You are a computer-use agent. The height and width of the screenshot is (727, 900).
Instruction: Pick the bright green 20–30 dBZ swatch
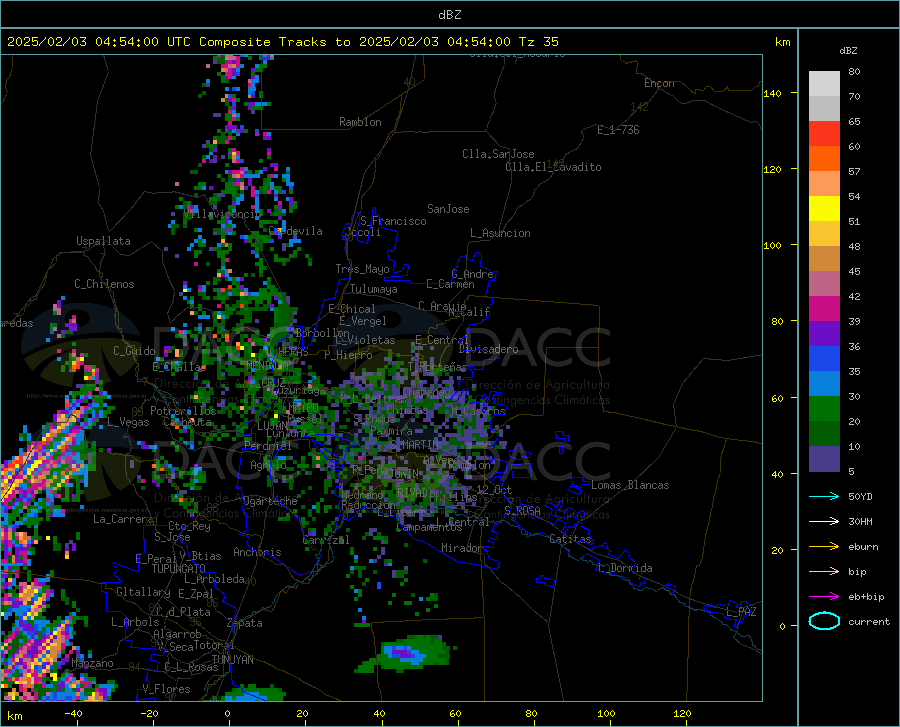824,409
